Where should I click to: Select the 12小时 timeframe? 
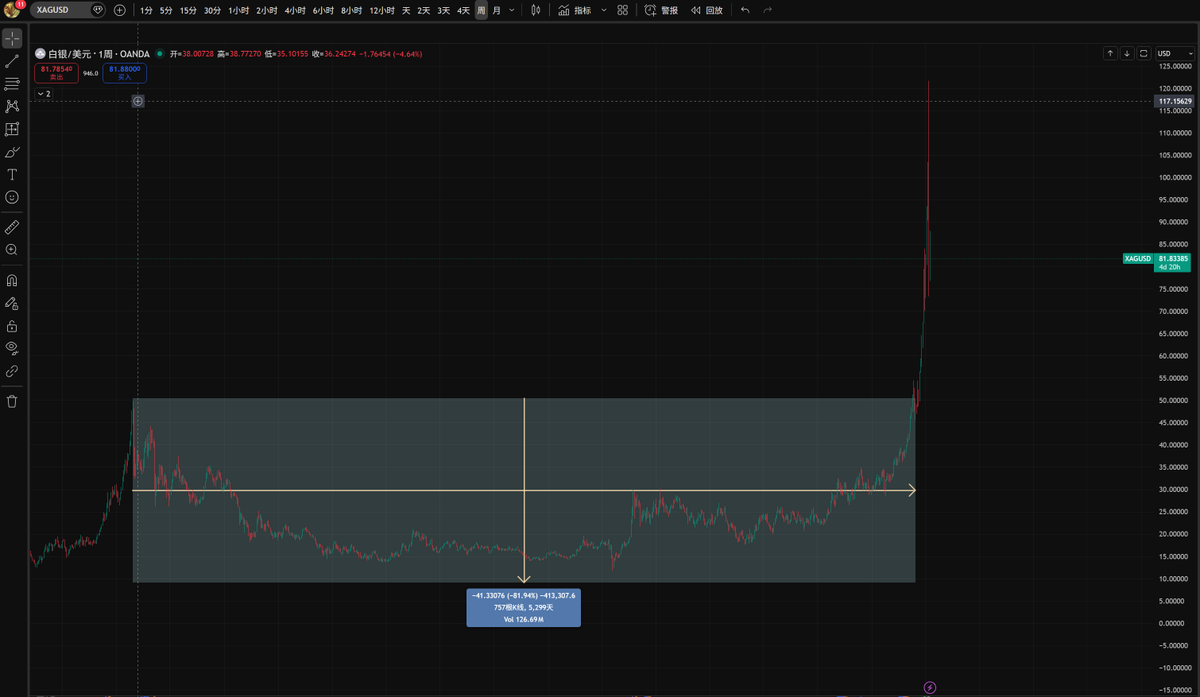[x=382, y=10]
